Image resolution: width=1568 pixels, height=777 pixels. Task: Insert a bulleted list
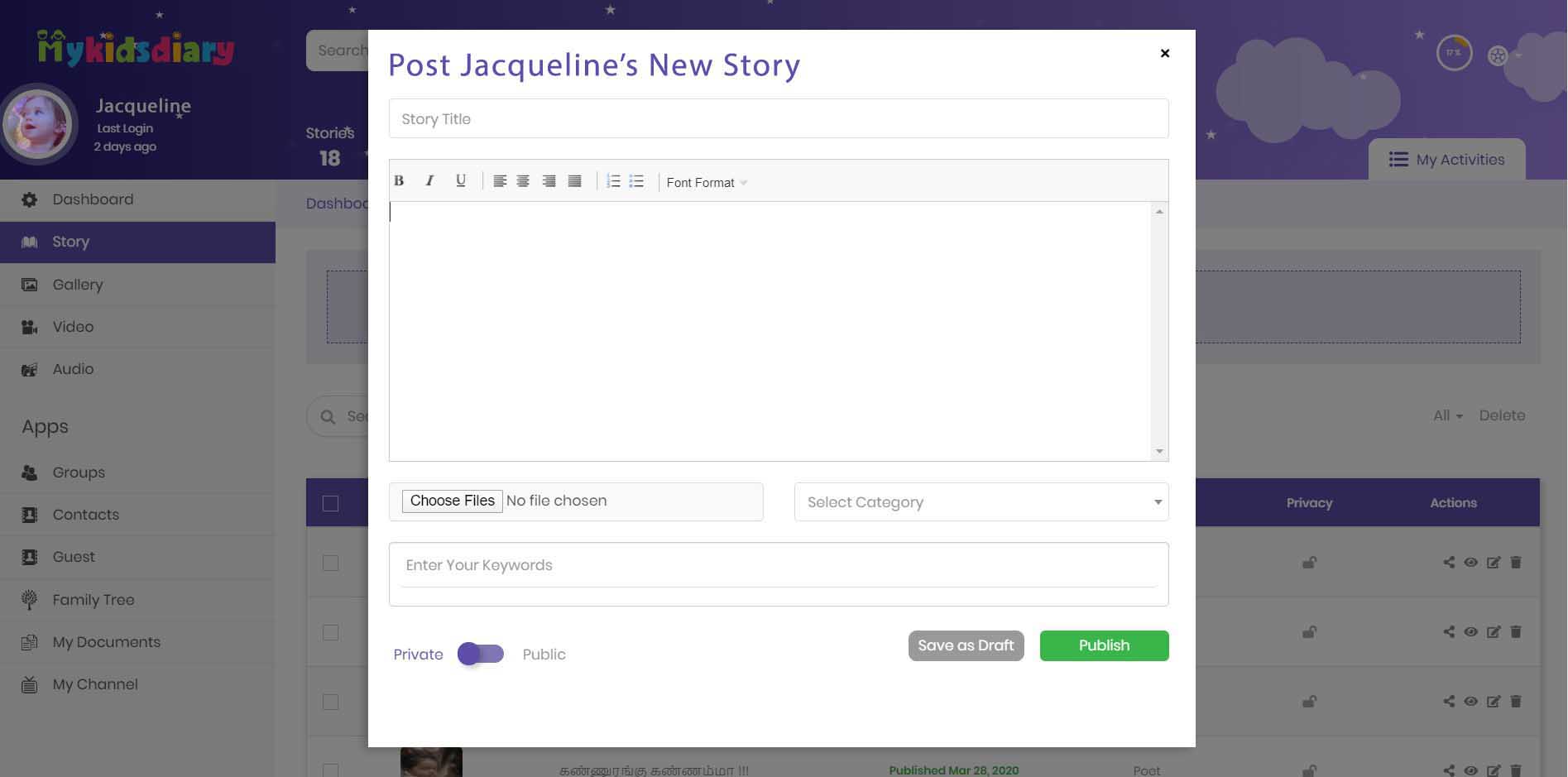[x=636, y=181]
